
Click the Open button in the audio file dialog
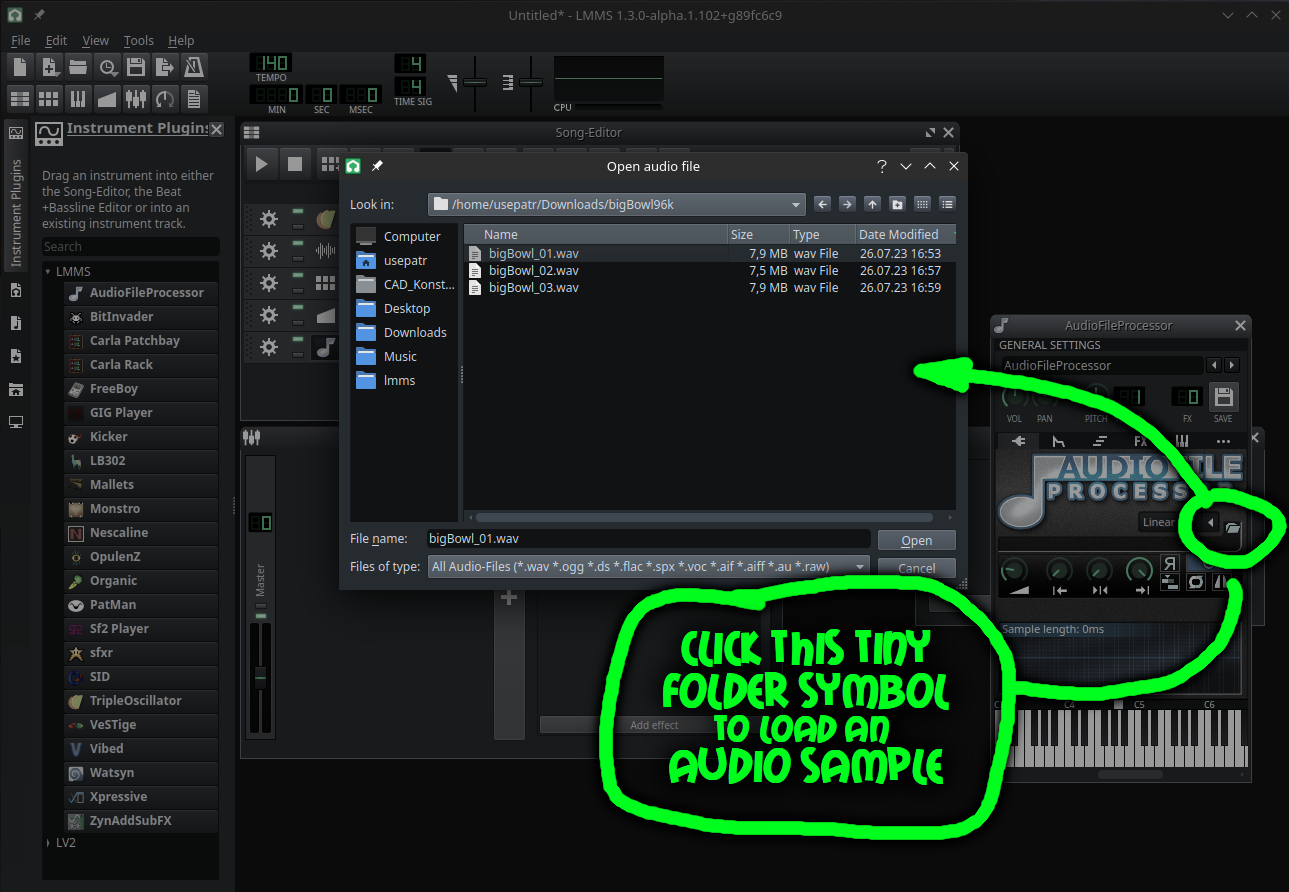915,539
